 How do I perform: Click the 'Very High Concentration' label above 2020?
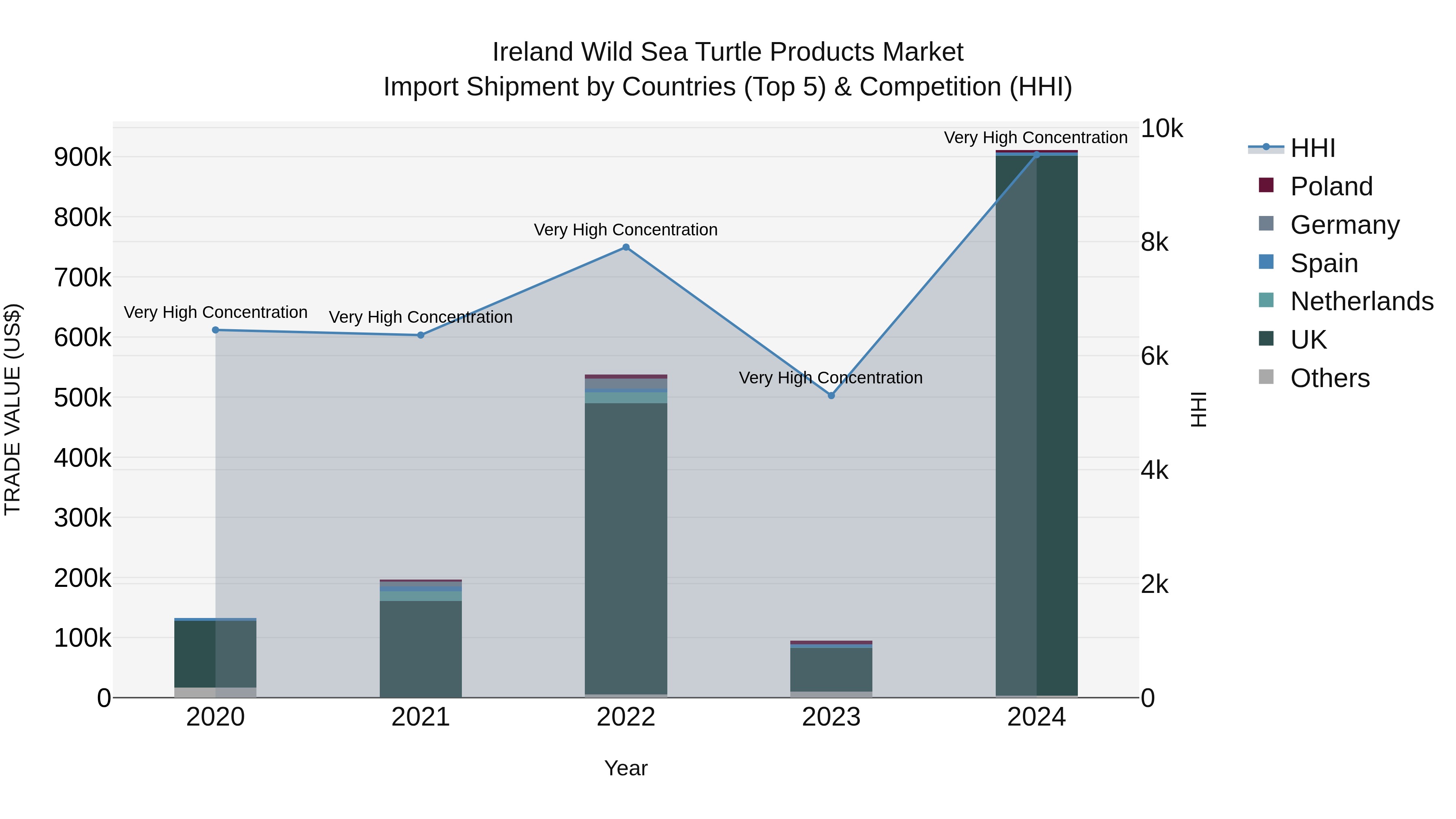(x=215, y=313)
